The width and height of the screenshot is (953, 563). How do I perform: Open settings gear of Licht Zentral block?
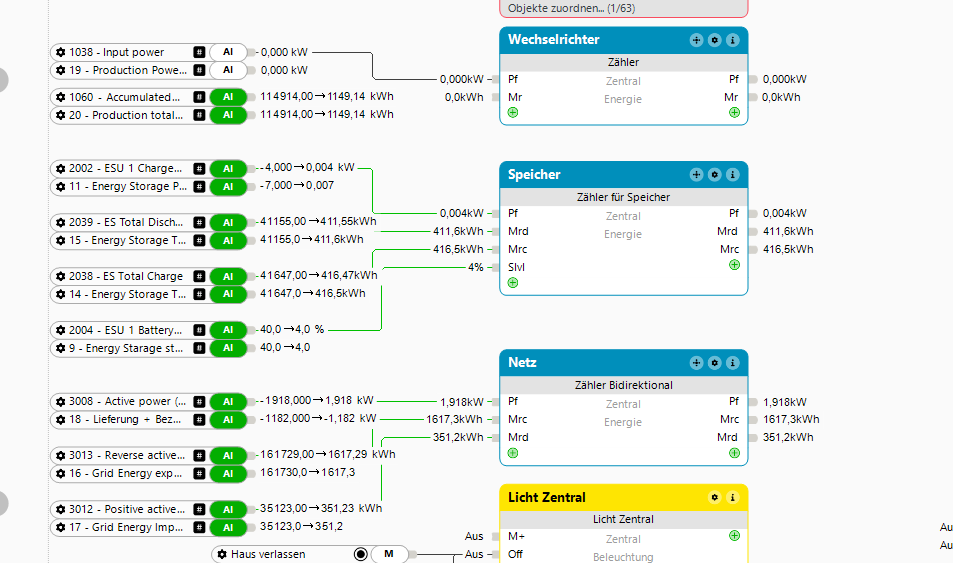(x=715, y=497)
